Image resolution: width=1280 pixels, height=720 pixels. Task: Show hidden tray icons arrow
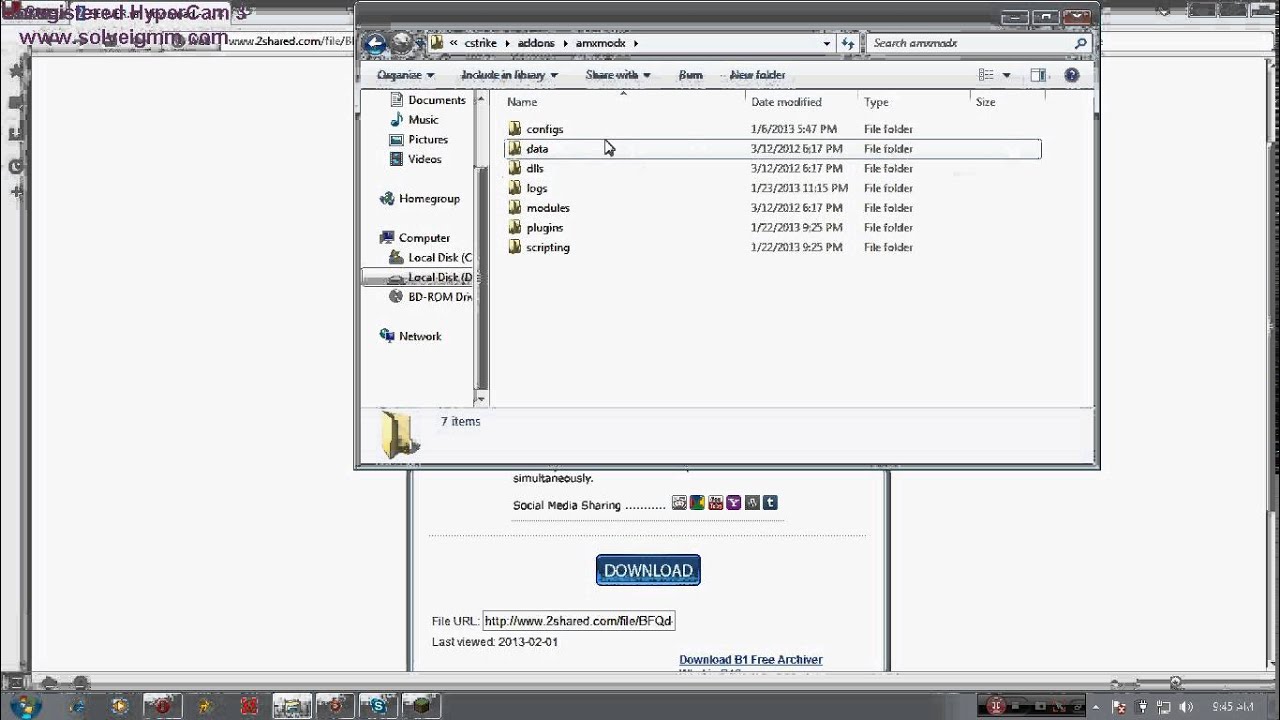click(x=1096, y=707)
